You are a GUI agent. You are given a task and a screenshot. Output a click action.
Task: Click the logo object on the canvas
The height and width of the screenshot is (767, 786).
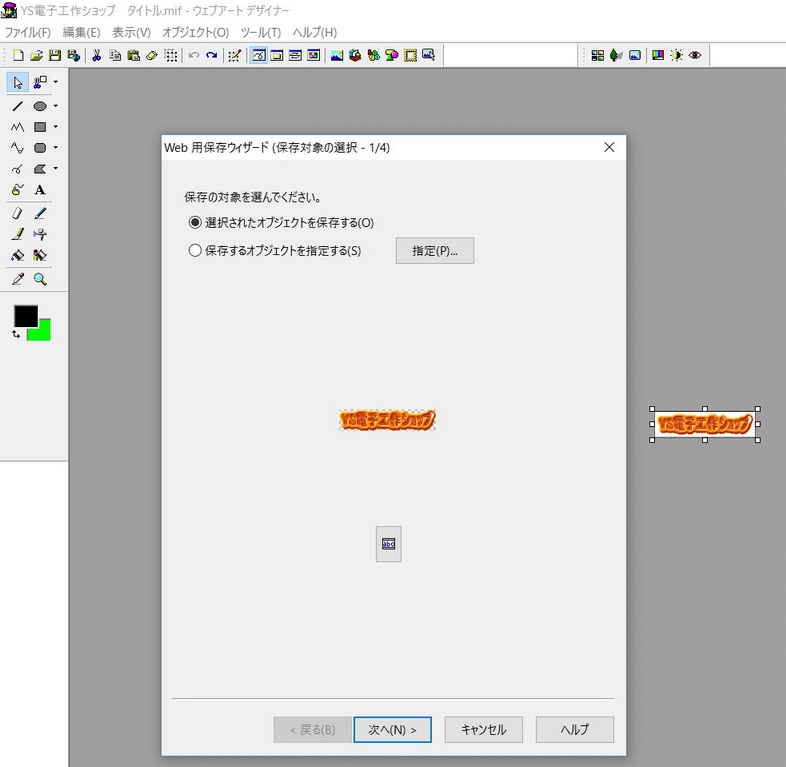click(x=704, y=425)
